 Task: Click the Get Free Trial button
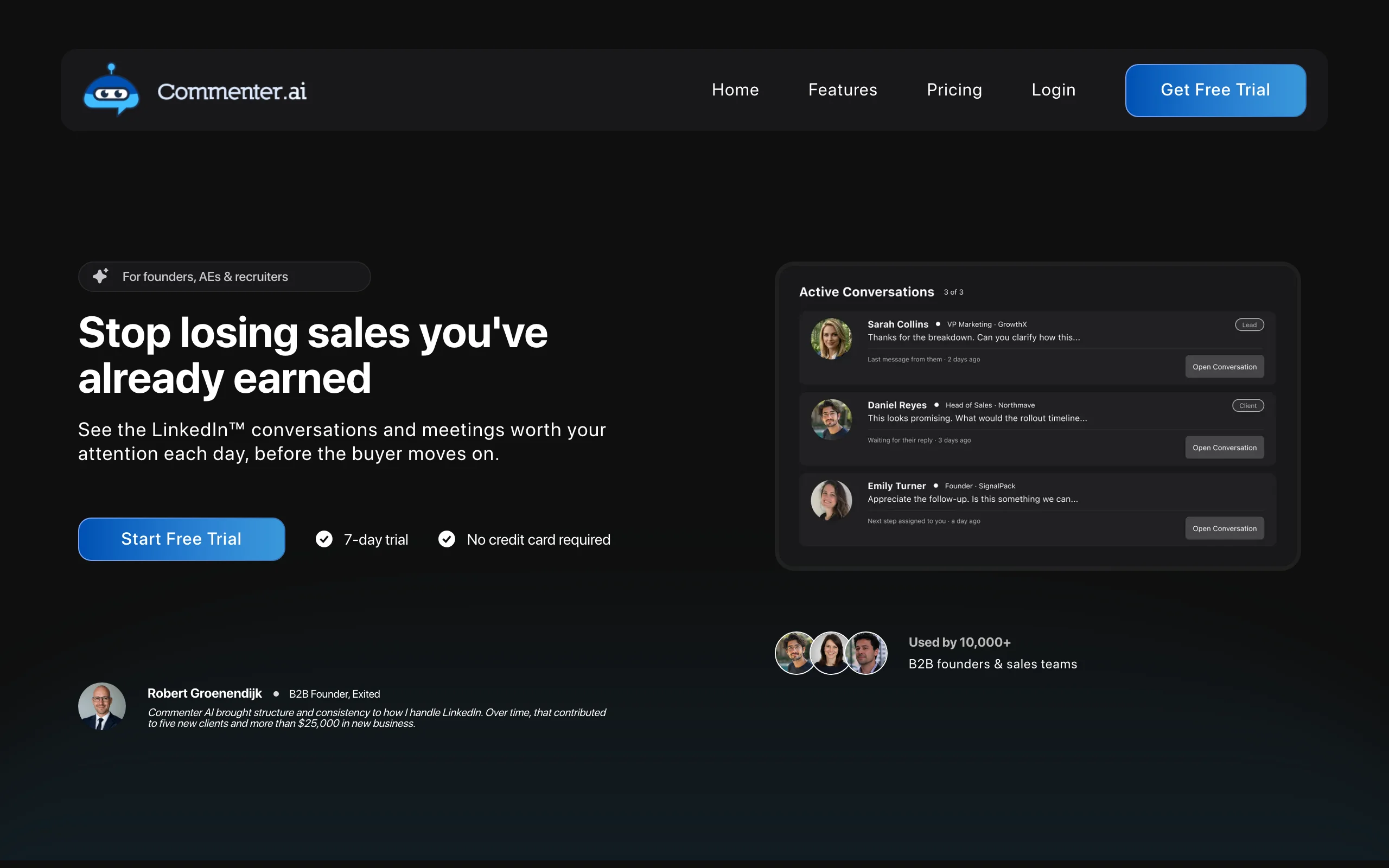1215,90
